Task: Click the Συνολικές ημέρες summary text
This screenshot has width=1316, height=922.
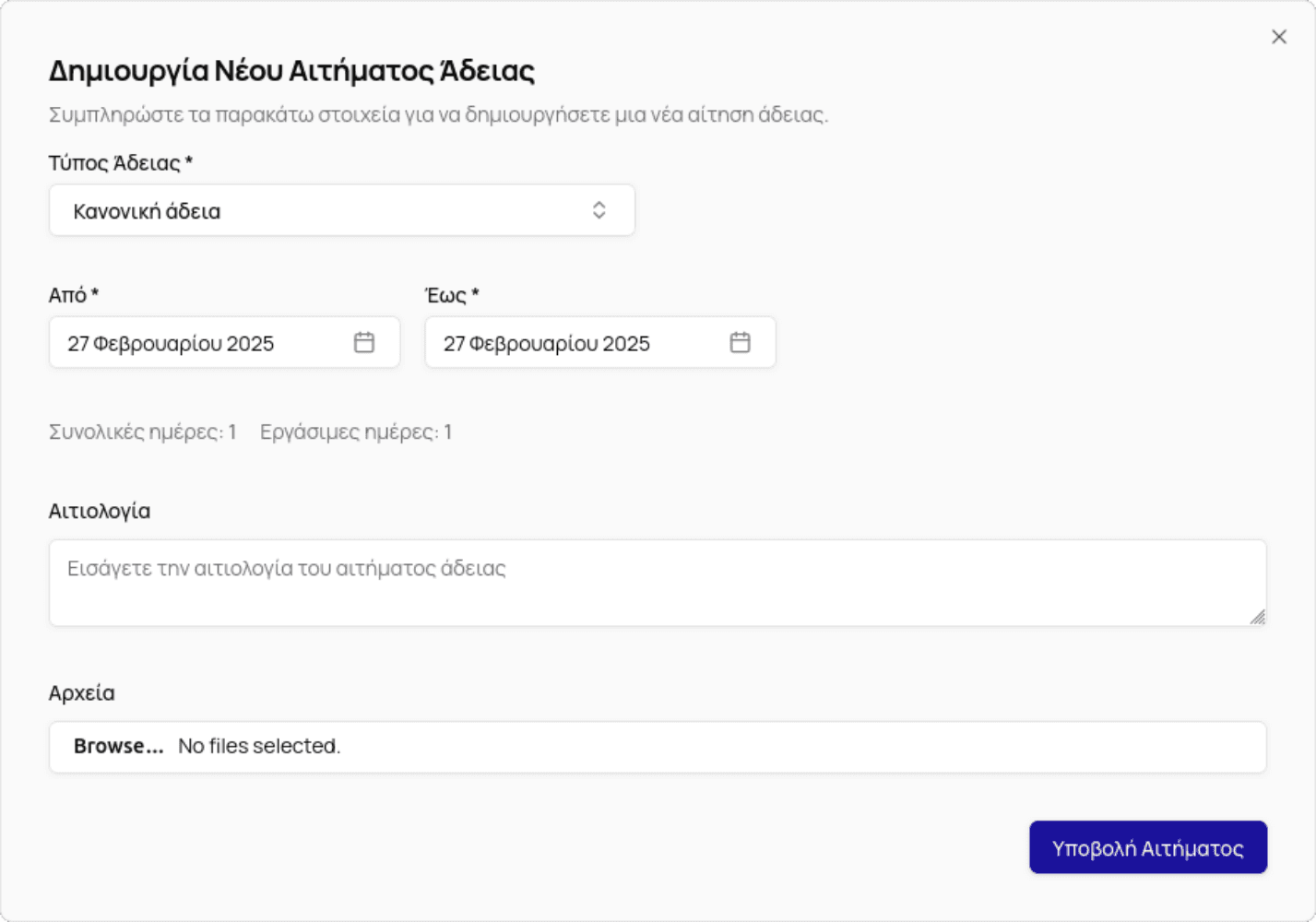Action: click(x=143, y=431)
